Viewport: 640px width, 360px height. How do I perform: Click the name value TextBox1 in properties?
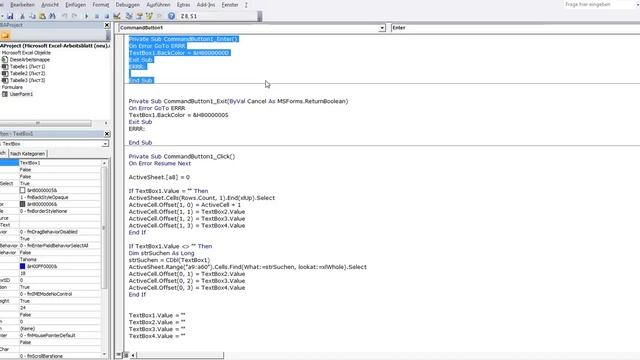pos(60,163)
